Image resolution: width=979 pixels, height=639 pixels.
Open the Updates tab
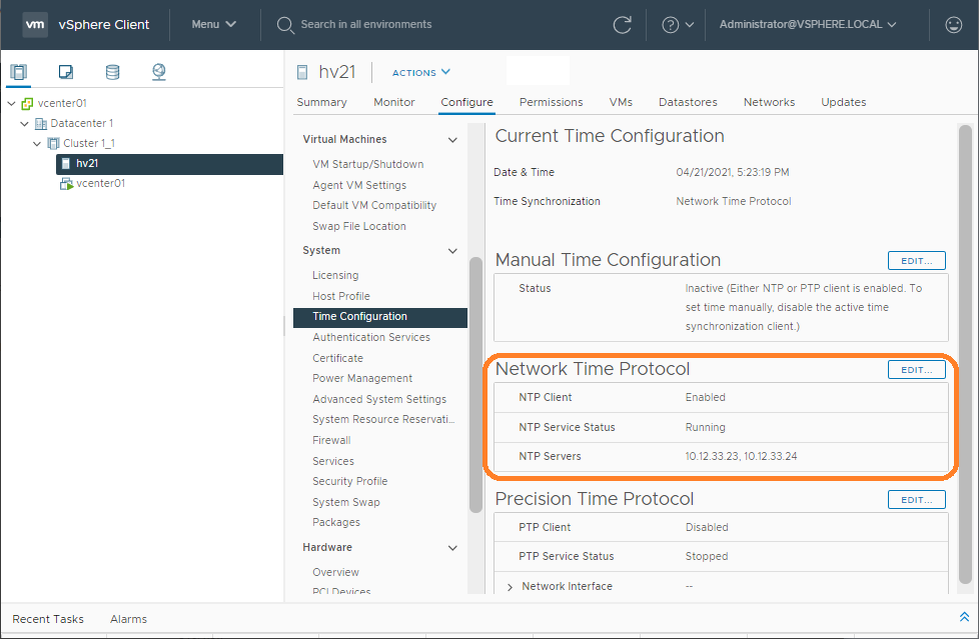coord(844,102)
